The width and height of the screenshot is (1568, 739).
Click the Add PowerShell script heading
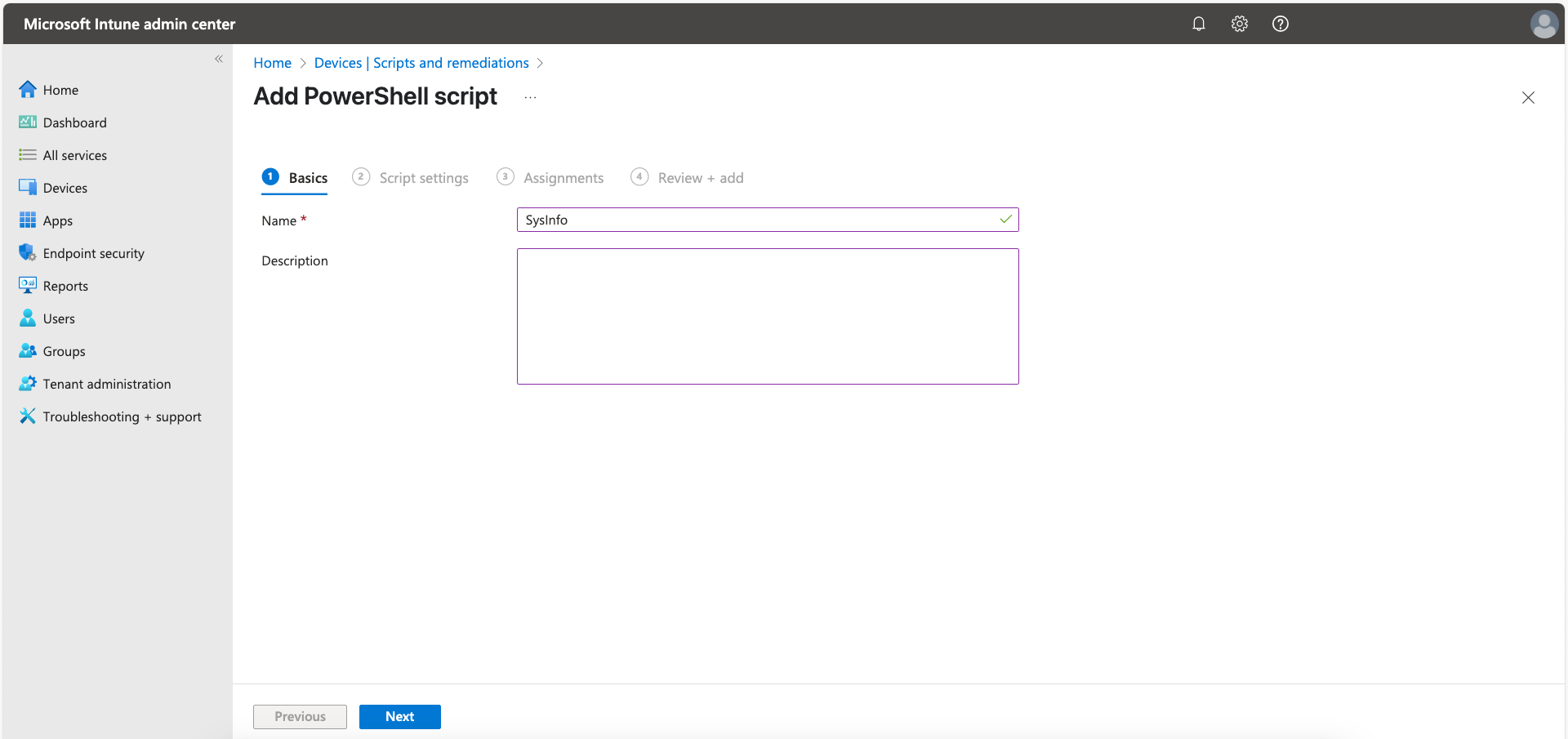(375, 96)
